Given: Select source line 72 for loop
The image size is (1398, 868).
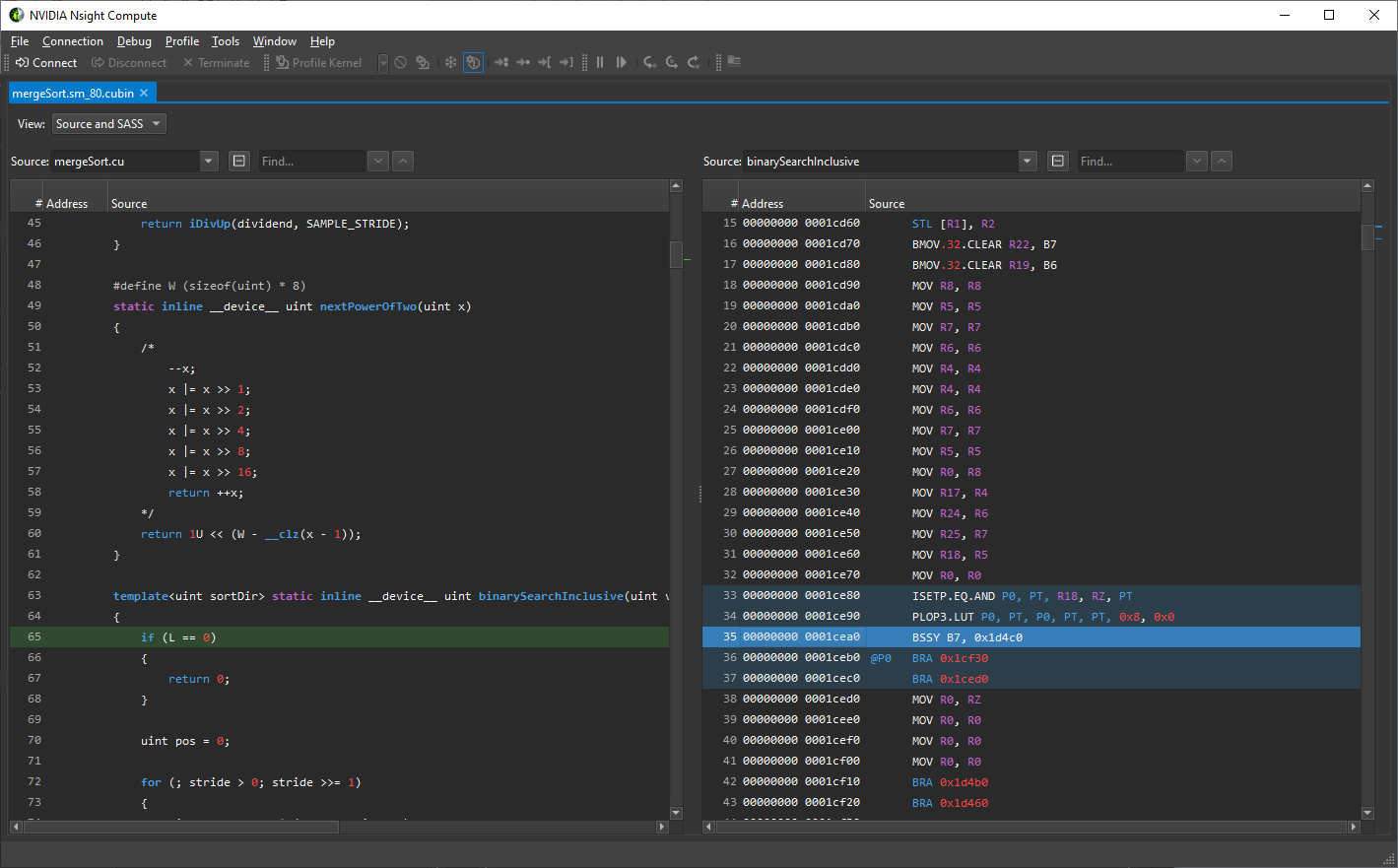Looking at the screenshot, I should [x=339, y=782].
